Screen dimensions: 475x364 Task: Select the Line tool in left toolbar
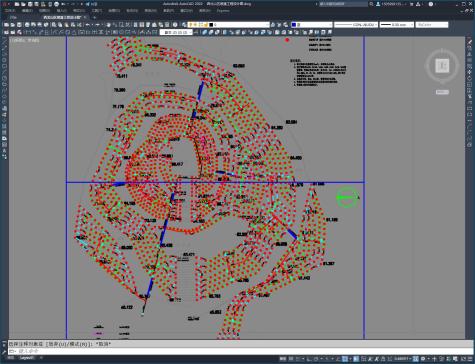pyautogui.click(x=4, y=42)
